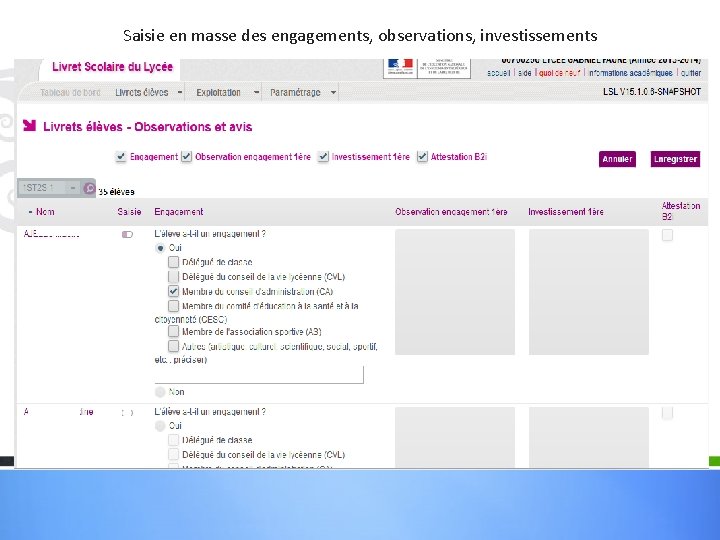Click the Livret Scolaire du Lycée title
The height and width of the screenshot is (540, 720).
112,67
